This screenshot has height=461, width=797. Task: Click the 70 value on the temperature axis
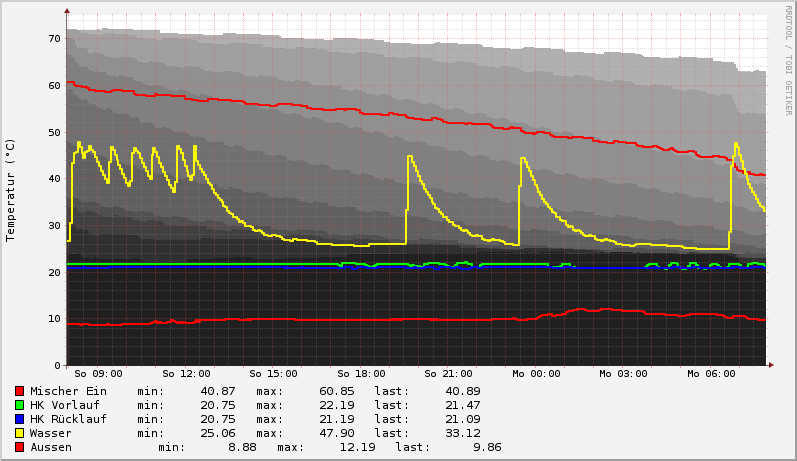click(55, 39)
